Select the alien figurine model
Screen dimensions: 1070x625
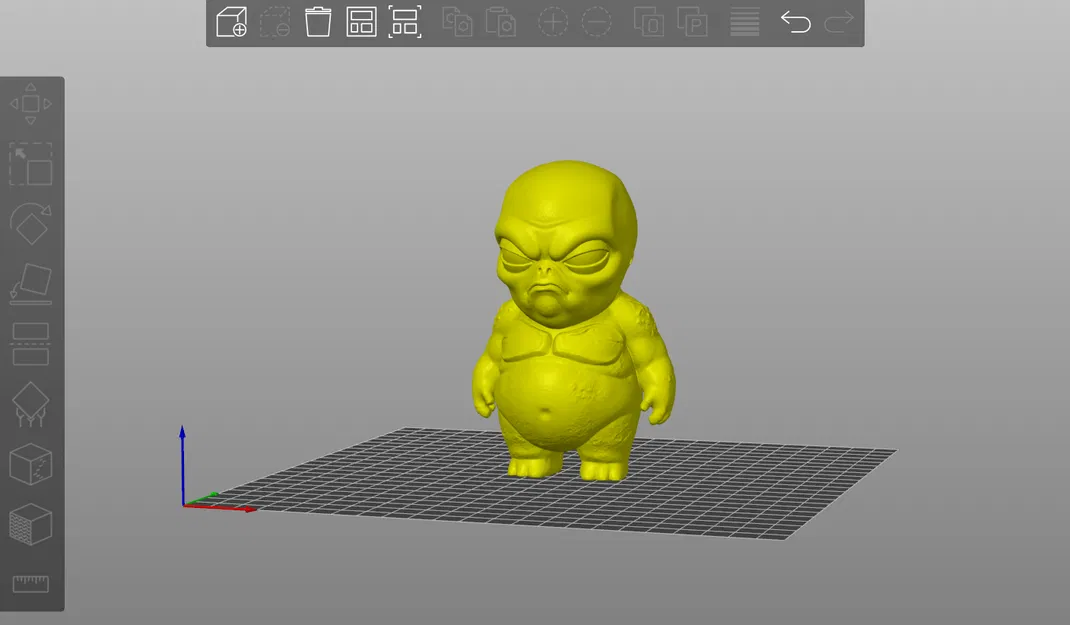click(570, 350)
